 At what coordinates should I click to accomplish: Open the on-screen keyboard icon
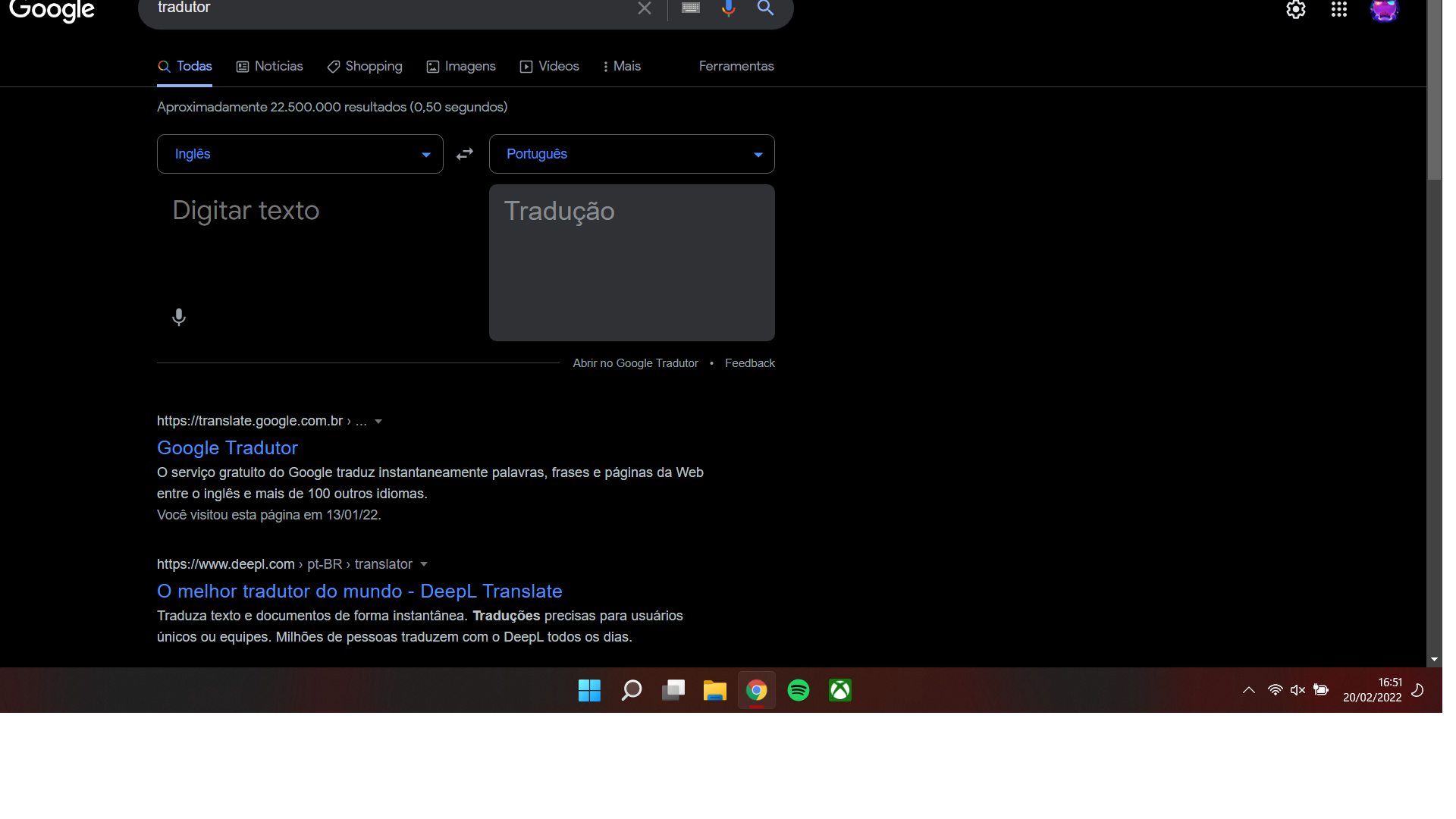coord(690,8)
